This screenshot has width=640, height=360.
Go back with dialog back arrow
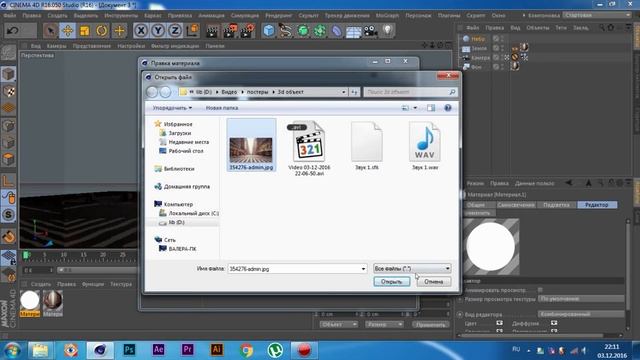point(152,92)
